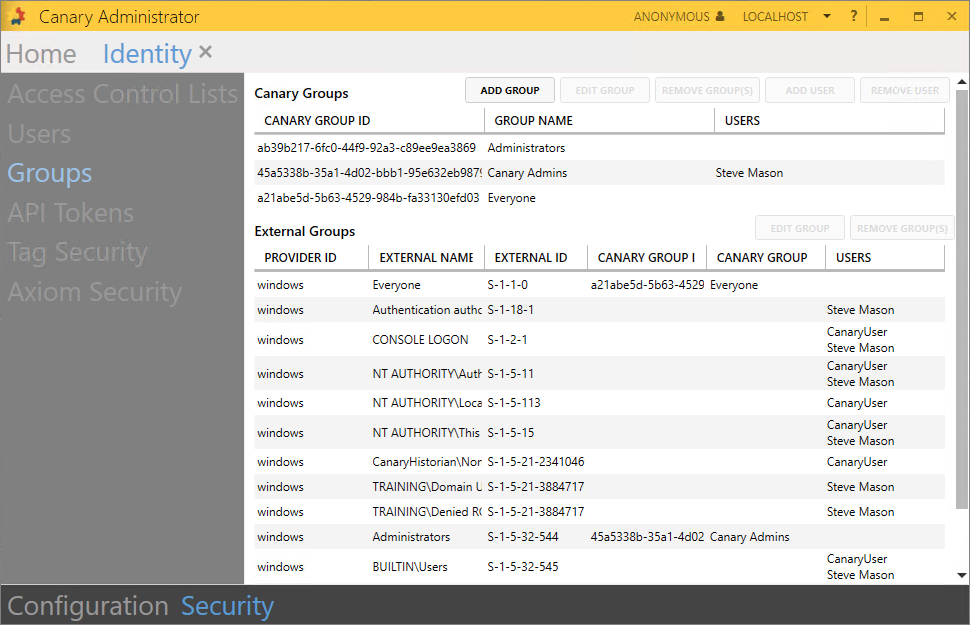Image resolution: width=970 pixels, height=625 pixels.
Task: Select Everyone in Canary Groups table
Action: tap(512, 198)
